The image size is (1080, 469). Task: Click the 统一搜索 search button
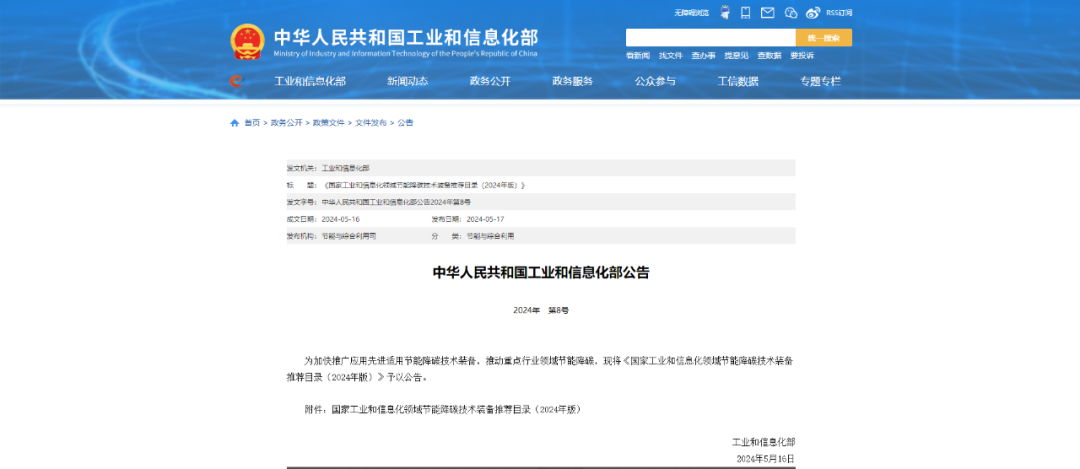click(823, 38)
